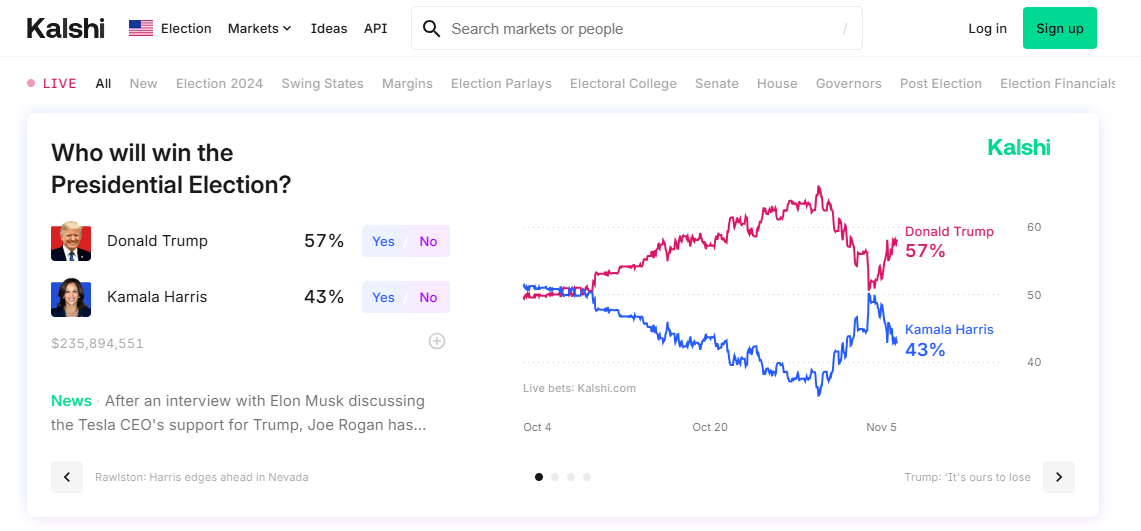Click the Donald Trump 57% chart label
This screenshot has height=531, width=1141.
pyautogui.click(x=949, y=241)
